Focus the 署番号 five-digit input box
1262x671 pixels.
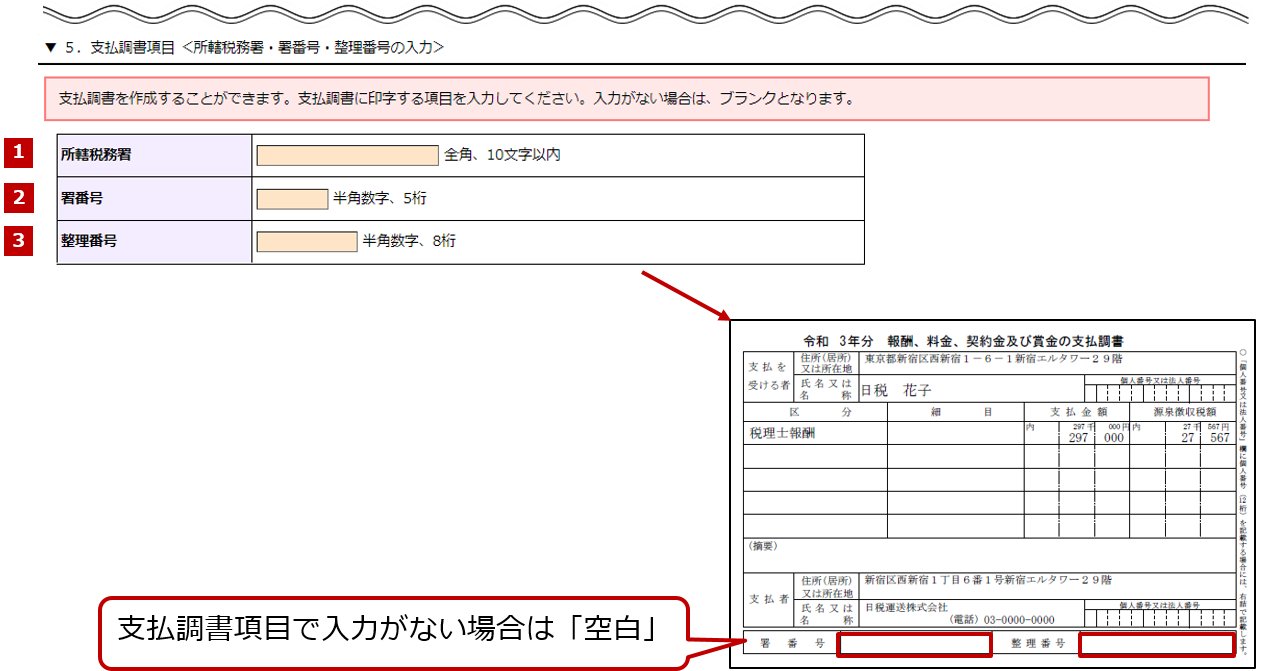292,199
